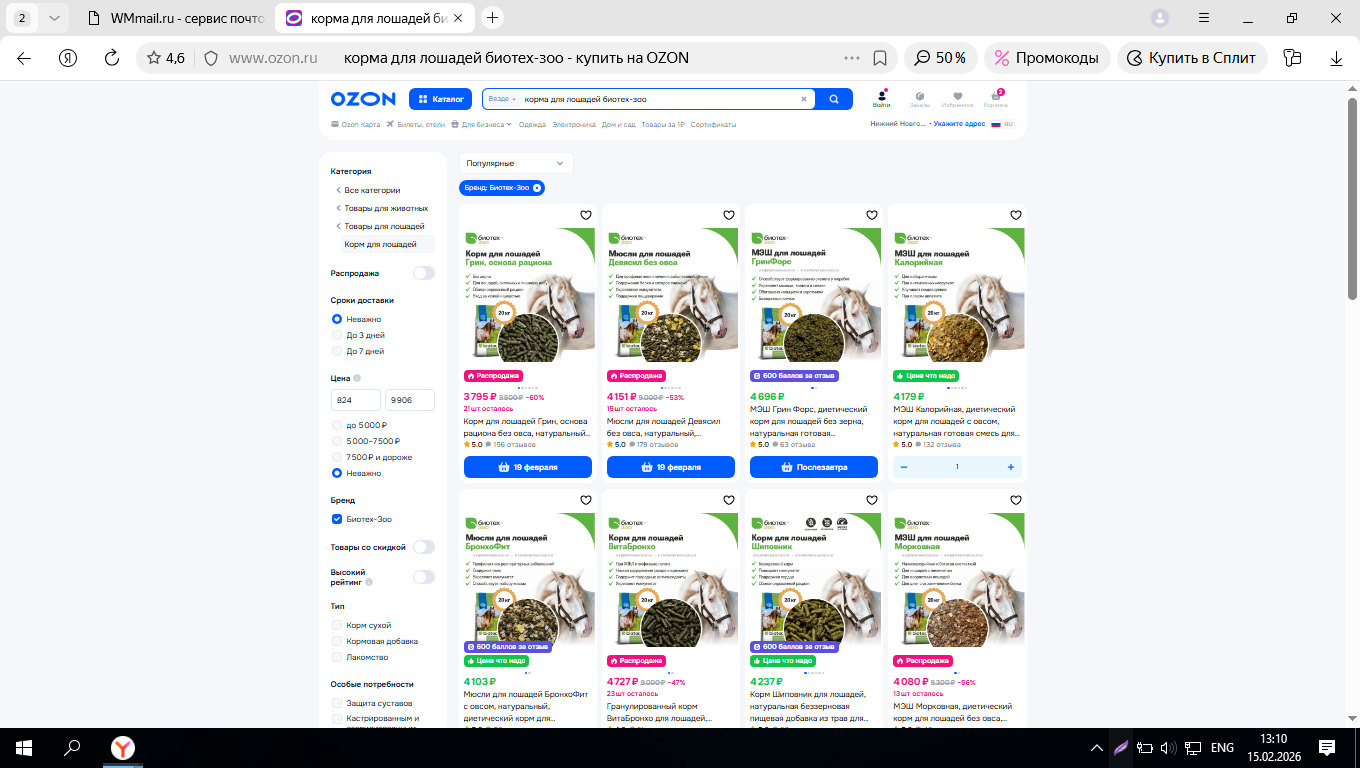Select the до 5000 ₽ price option
The image size is (1360, 768).
(x=337, y=425)
